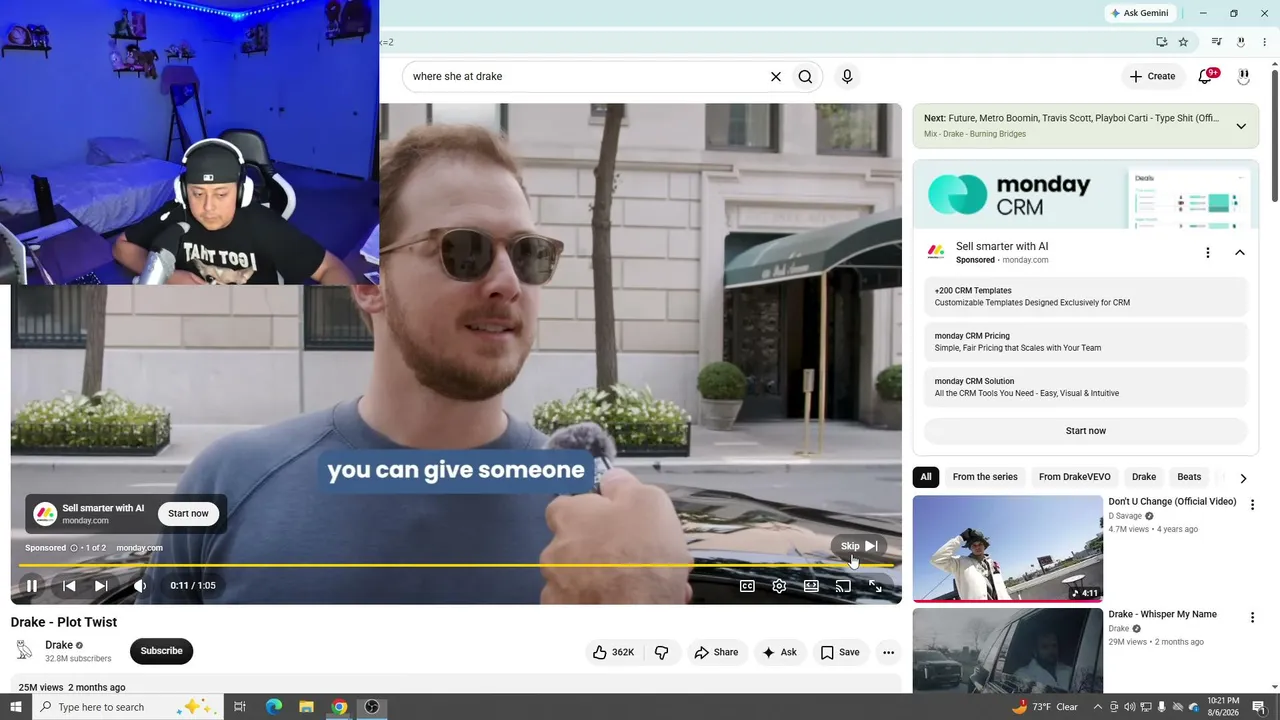1280x720 pixels.
Task: Skip the sponsored ad
Action: [x=859, y=546]
